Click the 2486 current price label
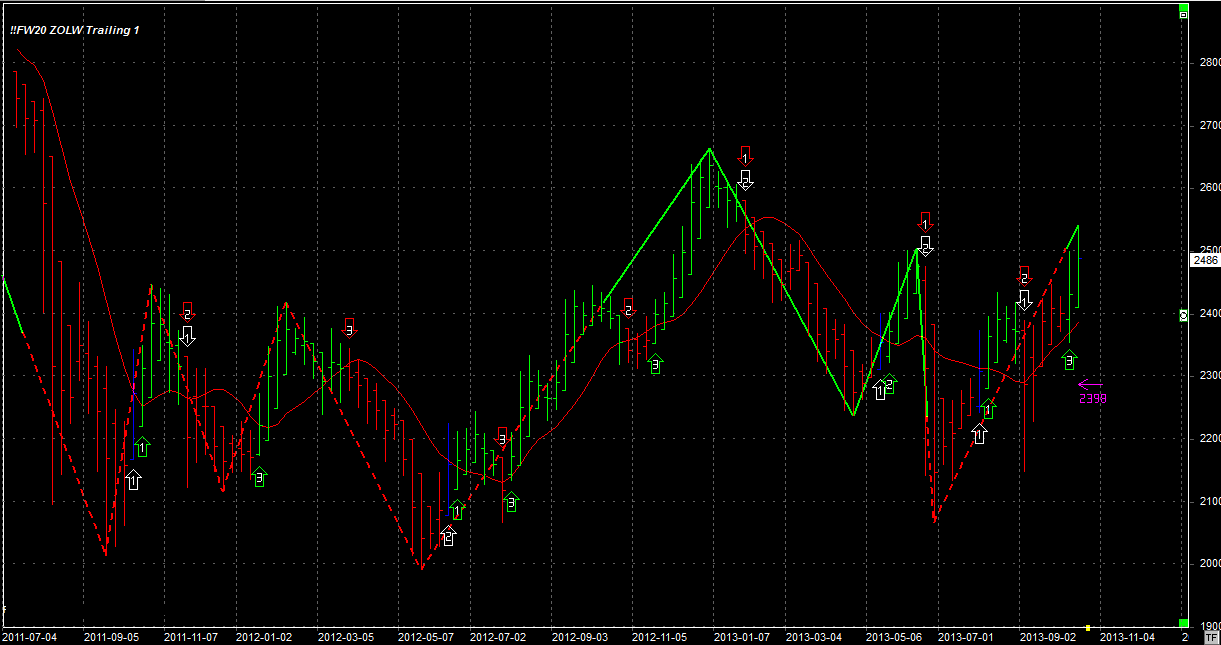The image size is (1221, 645). pos(1205,260)
